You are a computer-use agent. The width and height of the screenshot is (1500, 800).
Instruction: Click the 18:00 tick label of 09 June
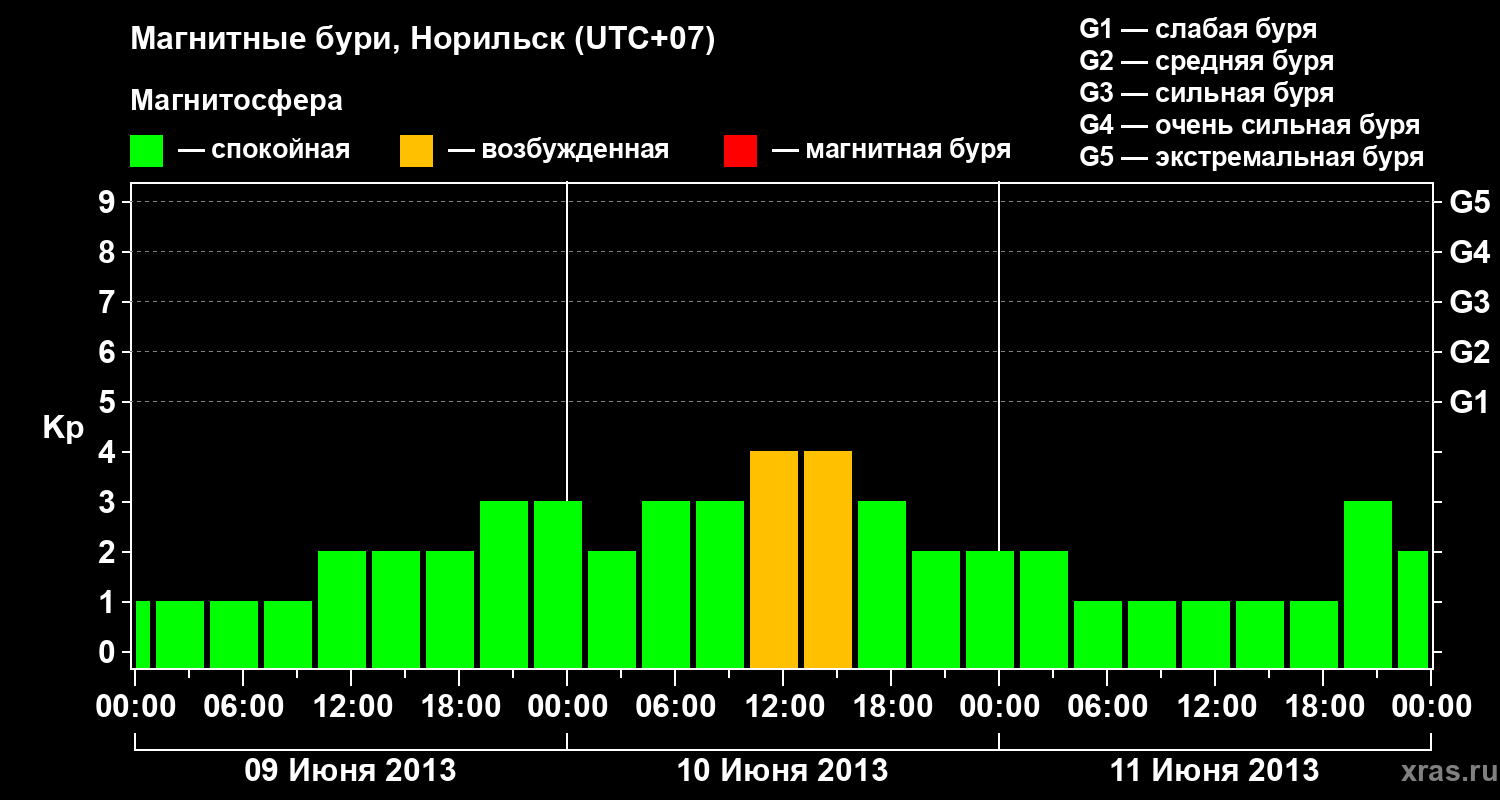[459, 706]
